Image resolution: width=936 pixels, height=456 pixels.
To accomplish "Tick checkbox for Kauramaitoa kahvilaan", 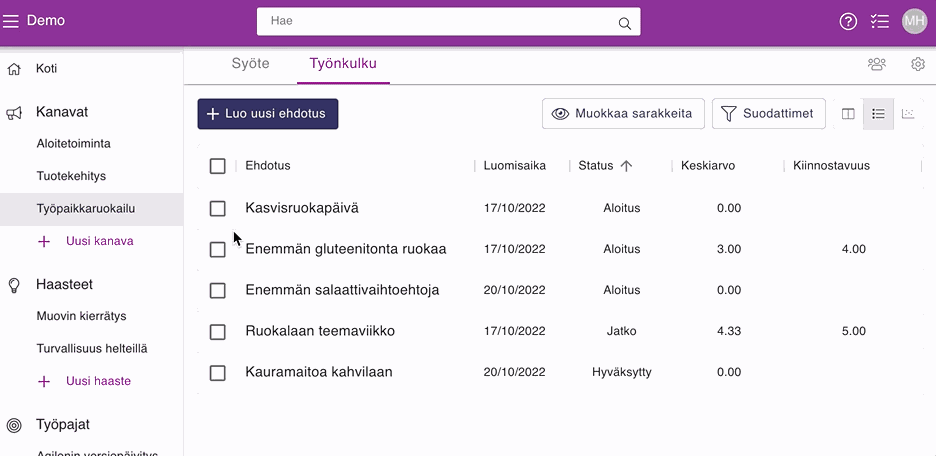I will pyautogui.click(x=218, y=373).
